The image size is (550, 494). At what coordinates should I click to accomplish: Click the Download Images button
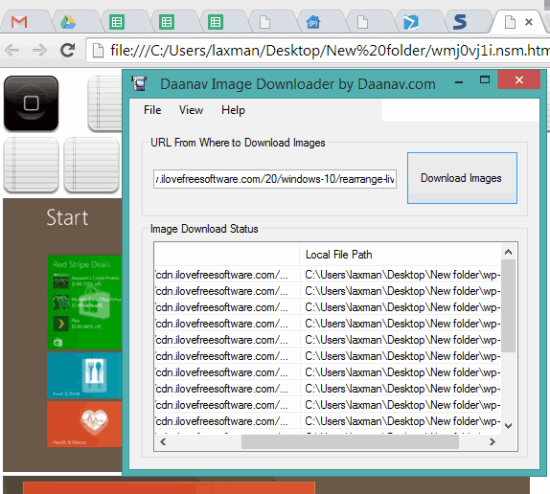click(x=462, y=178)
